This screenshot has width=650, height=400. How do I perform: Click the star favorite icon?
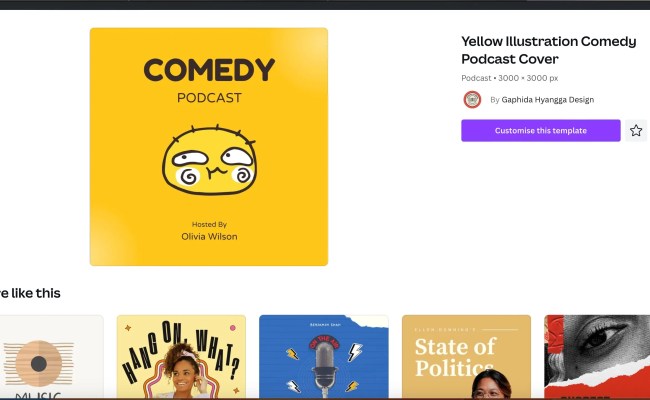[x=636, y=131]
